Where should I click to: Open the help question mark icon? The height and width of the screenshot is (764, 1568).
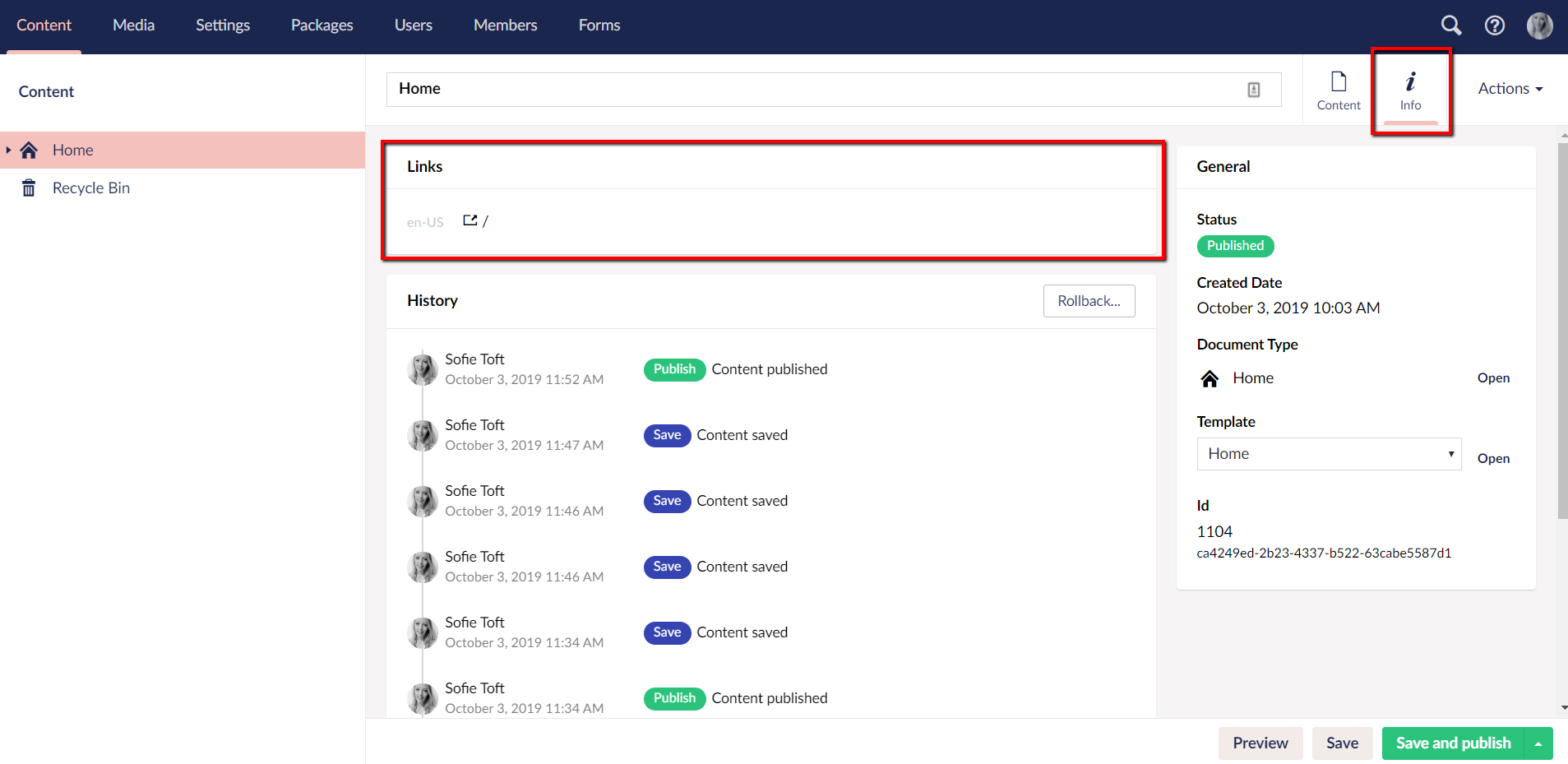click(1495, 25)
